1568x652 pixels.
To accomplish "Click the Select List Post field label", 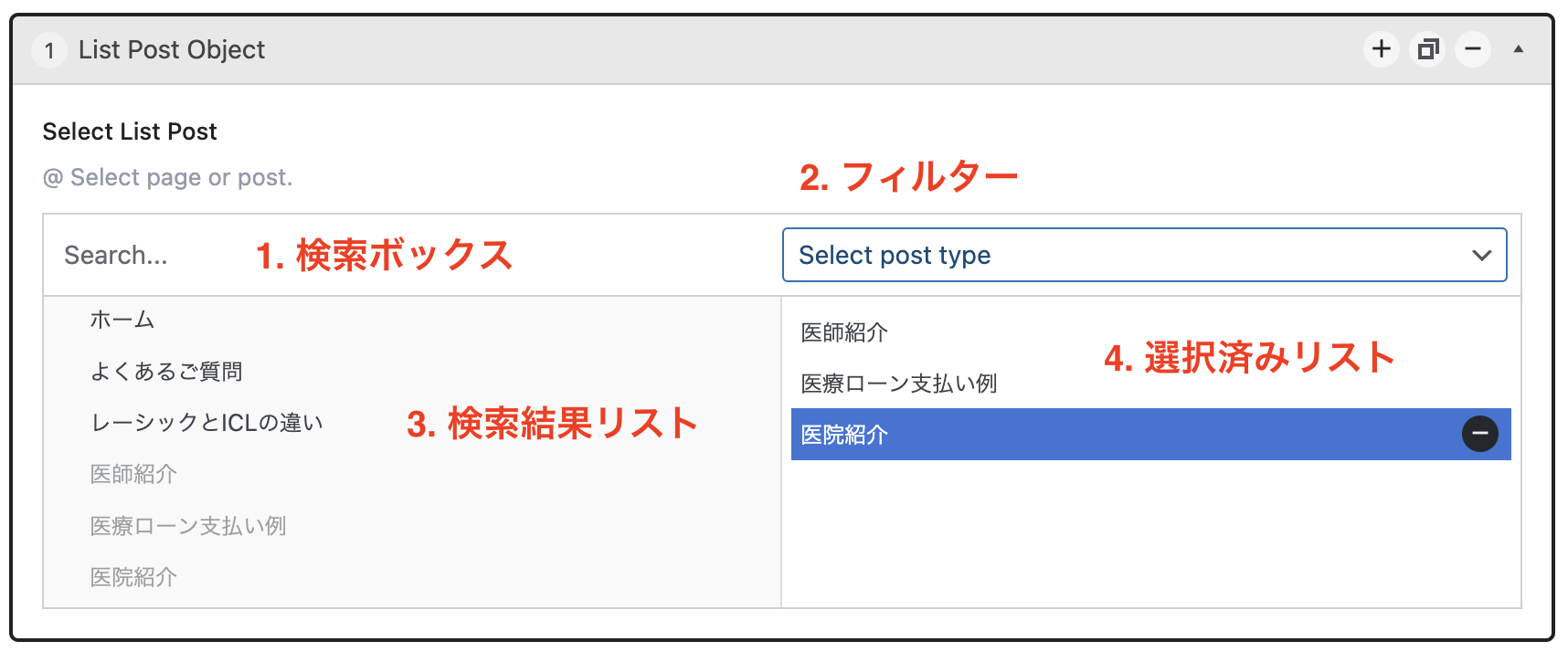I will (130, 131).
